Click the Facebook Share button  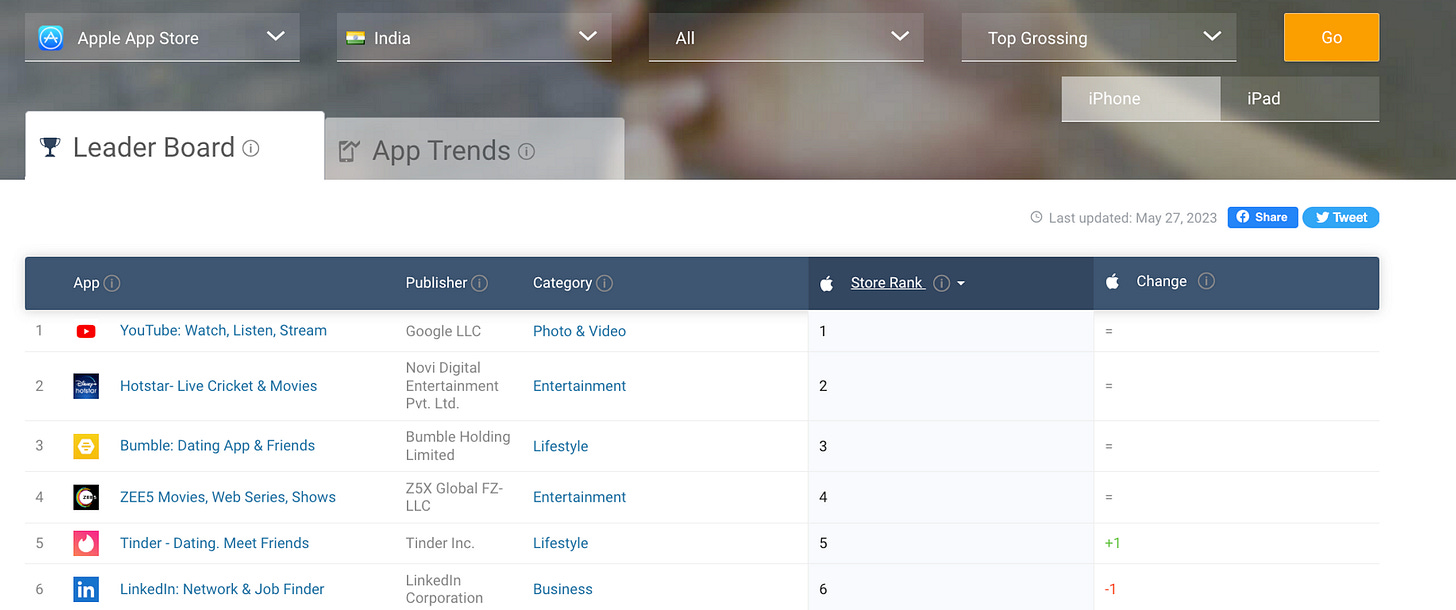[1262, 217]
